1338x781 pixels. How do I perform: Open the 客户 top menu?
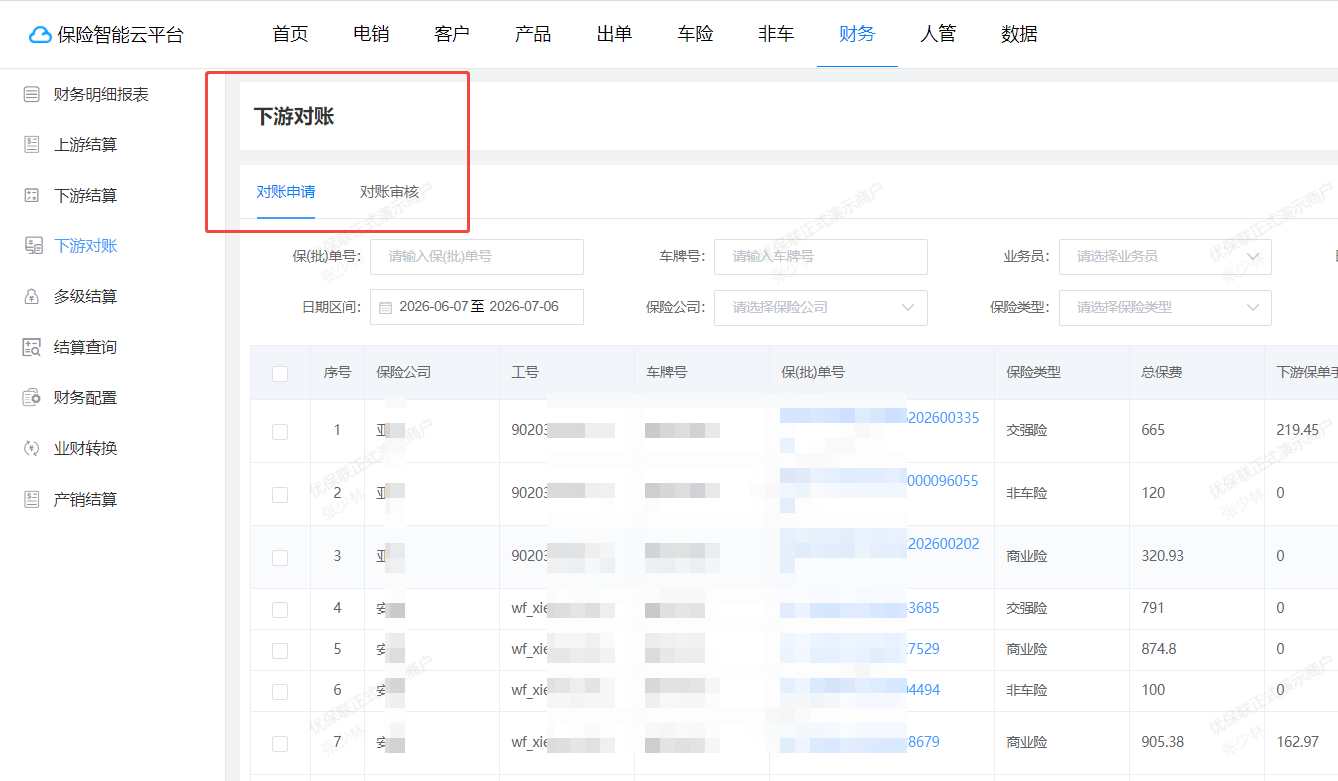coord(452,34)
